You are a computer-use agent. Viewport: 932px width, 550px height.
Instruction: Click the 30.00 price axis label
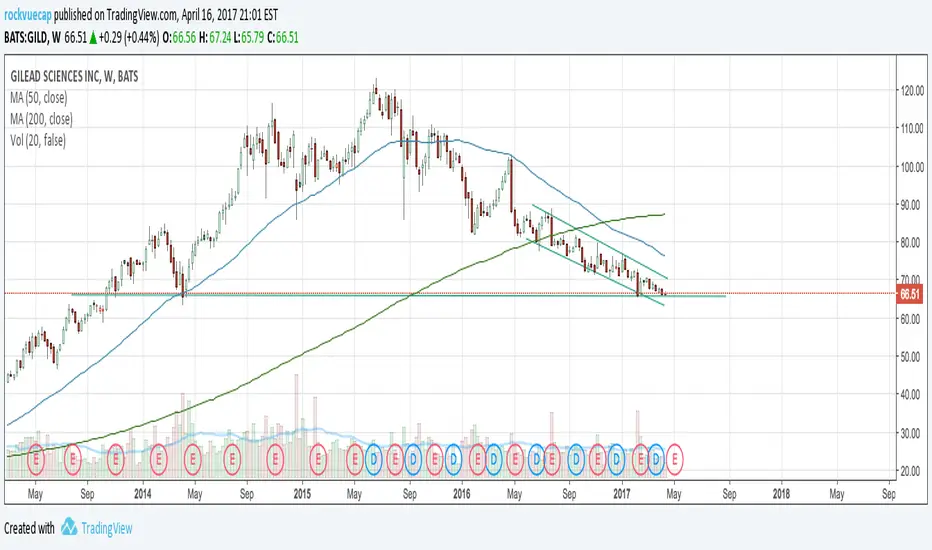[x=912, y=433]
